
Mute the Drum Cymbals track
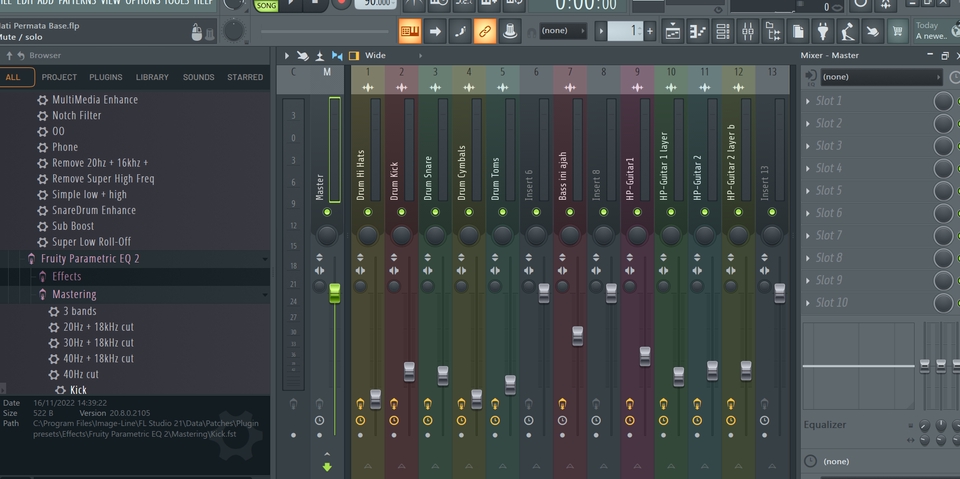469,212
